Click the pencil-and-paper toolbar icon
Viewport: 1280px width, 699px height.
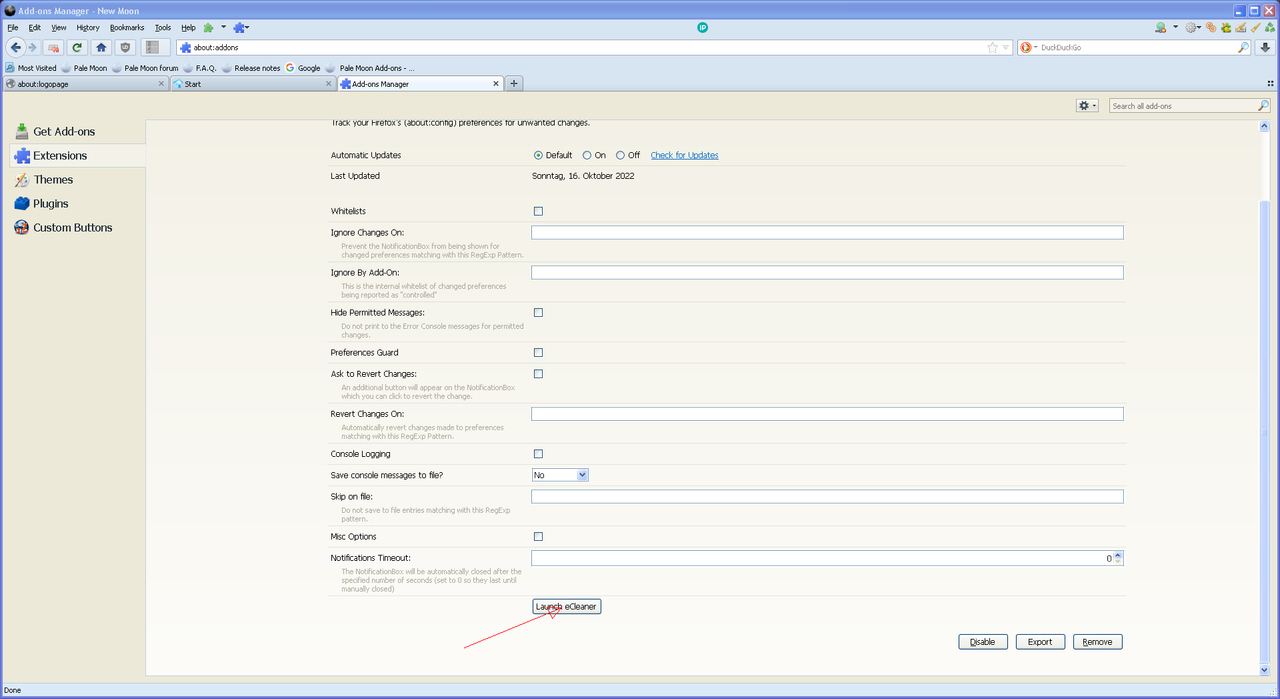[1240, 28]
